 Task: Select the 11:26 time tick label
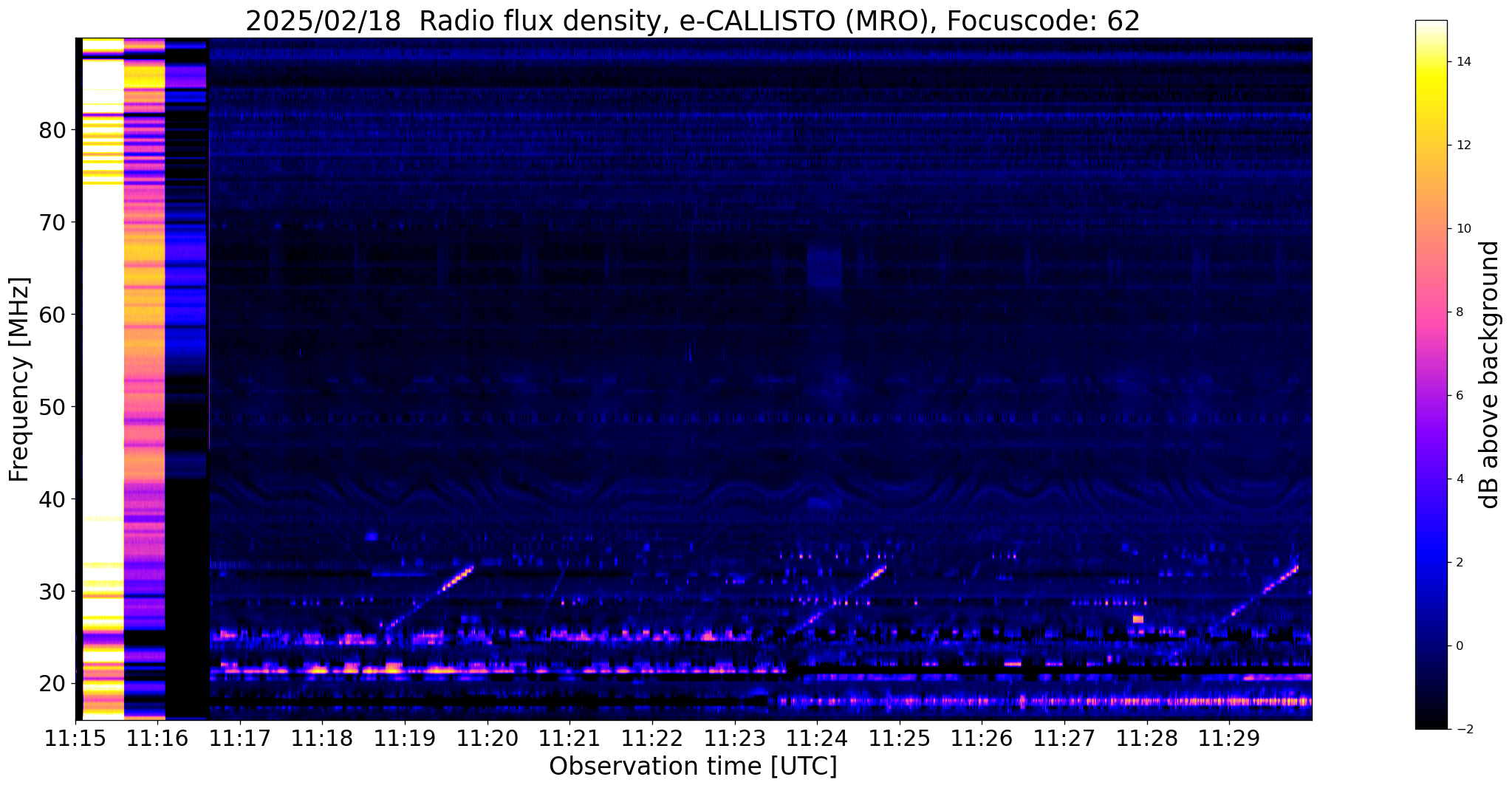pyautogui.click(x=982, y=738)
